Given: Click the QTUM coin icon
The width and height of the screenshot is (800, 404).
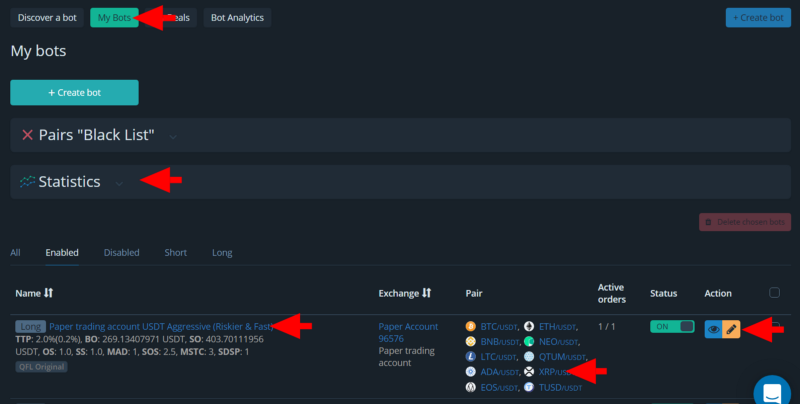Looking at the screenshot, I should (529, 357).
